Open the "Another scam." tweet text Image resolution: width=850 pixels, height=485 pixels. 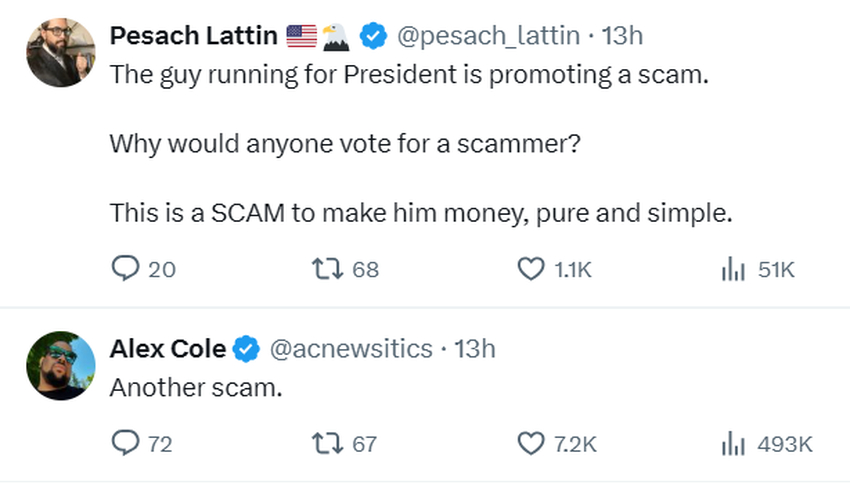196,387
